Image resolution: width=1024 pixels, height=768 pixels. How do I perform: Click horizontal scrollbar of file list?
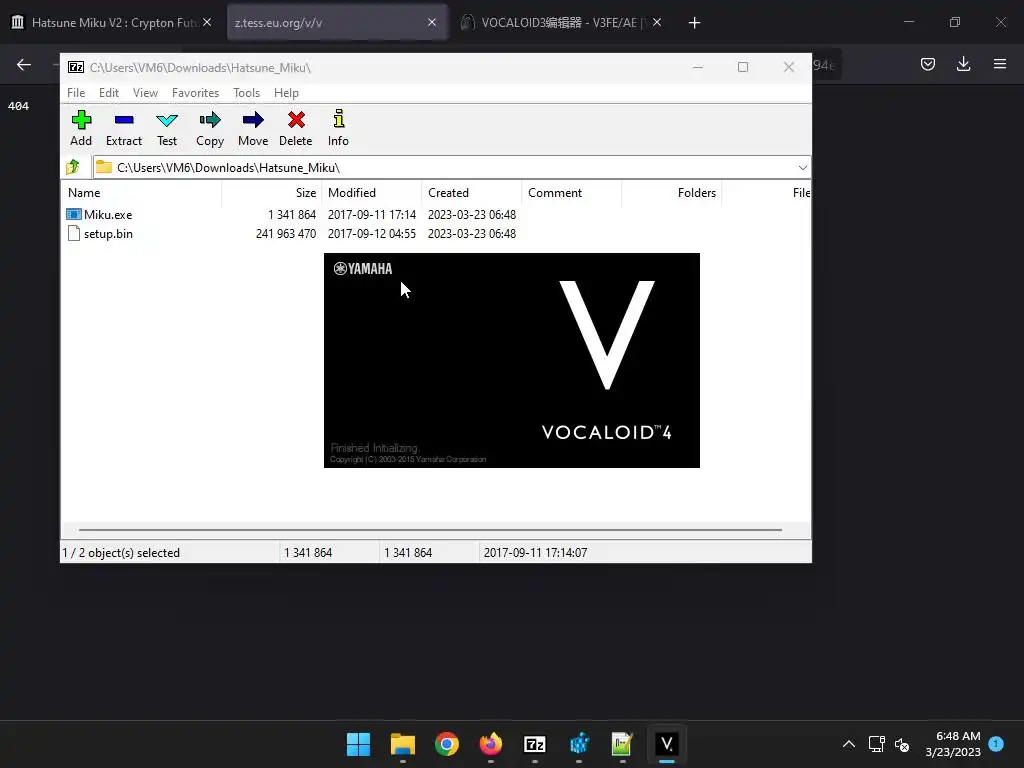click(430, 530)
